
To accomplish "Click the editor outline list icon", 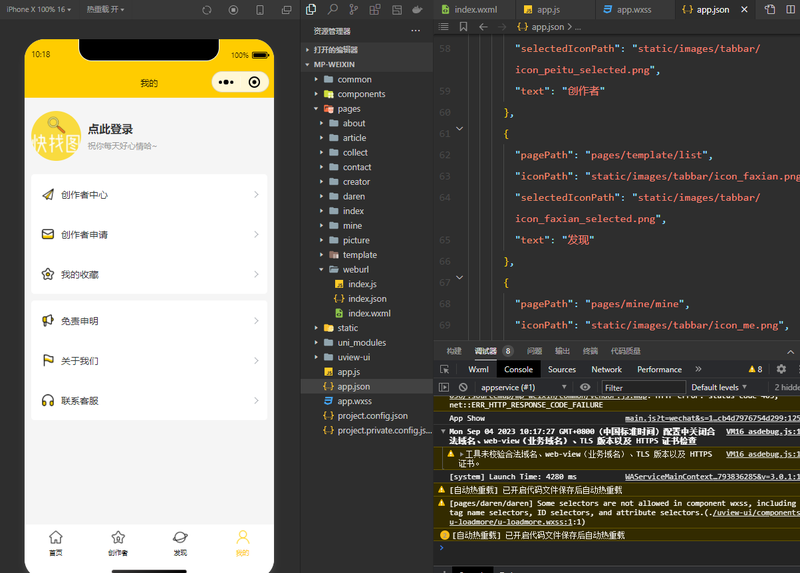I will click(443, 27).
